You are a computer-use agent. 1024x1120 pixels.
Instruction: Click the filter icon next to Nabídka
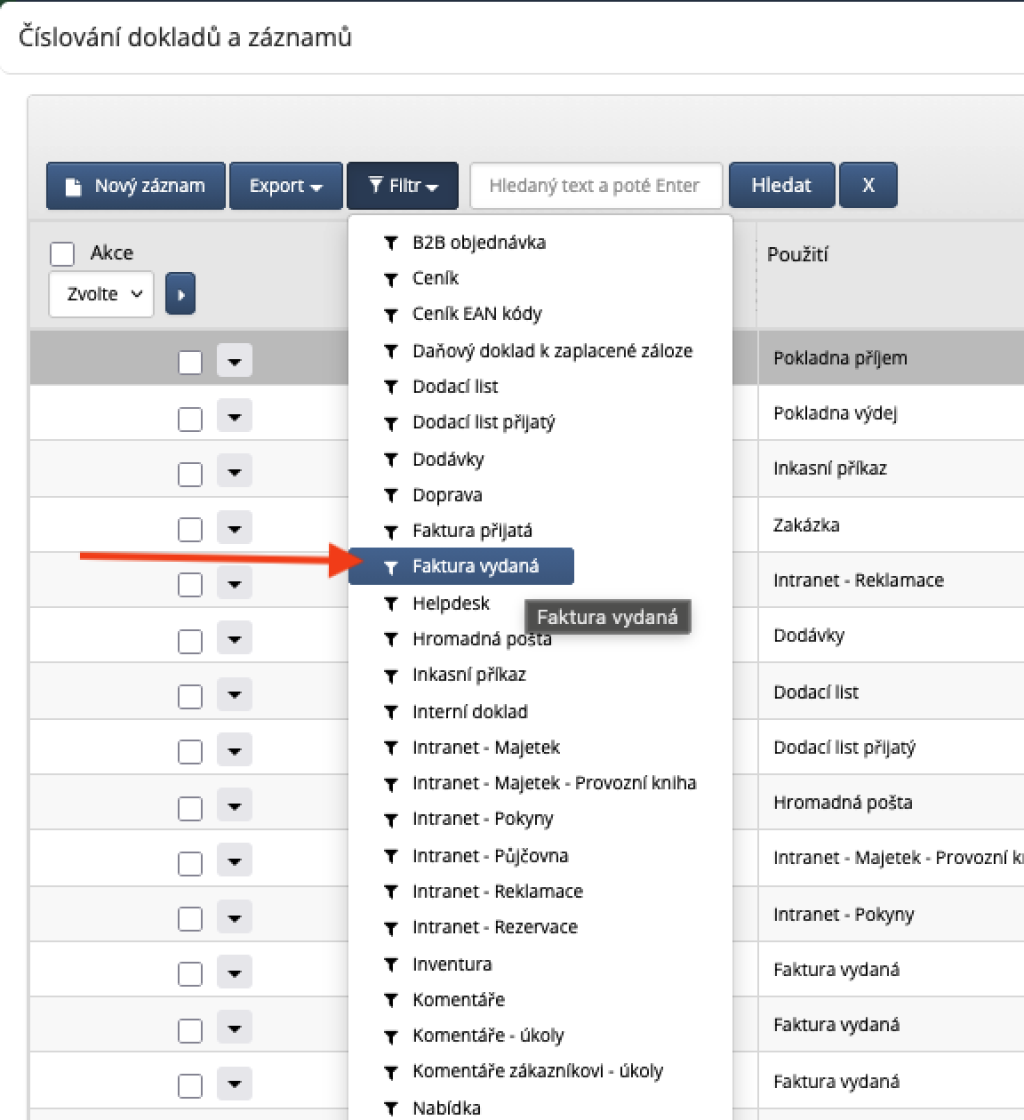[x=392, y=1108]
